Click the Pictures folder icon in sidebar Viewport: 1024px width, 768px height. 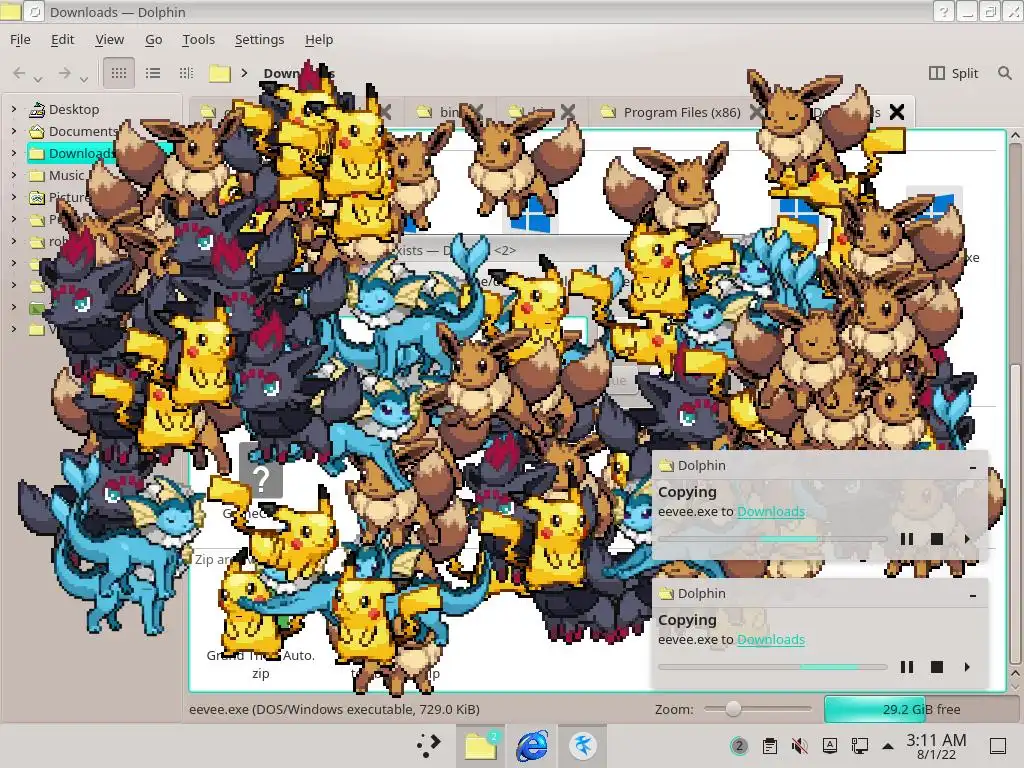37,197
